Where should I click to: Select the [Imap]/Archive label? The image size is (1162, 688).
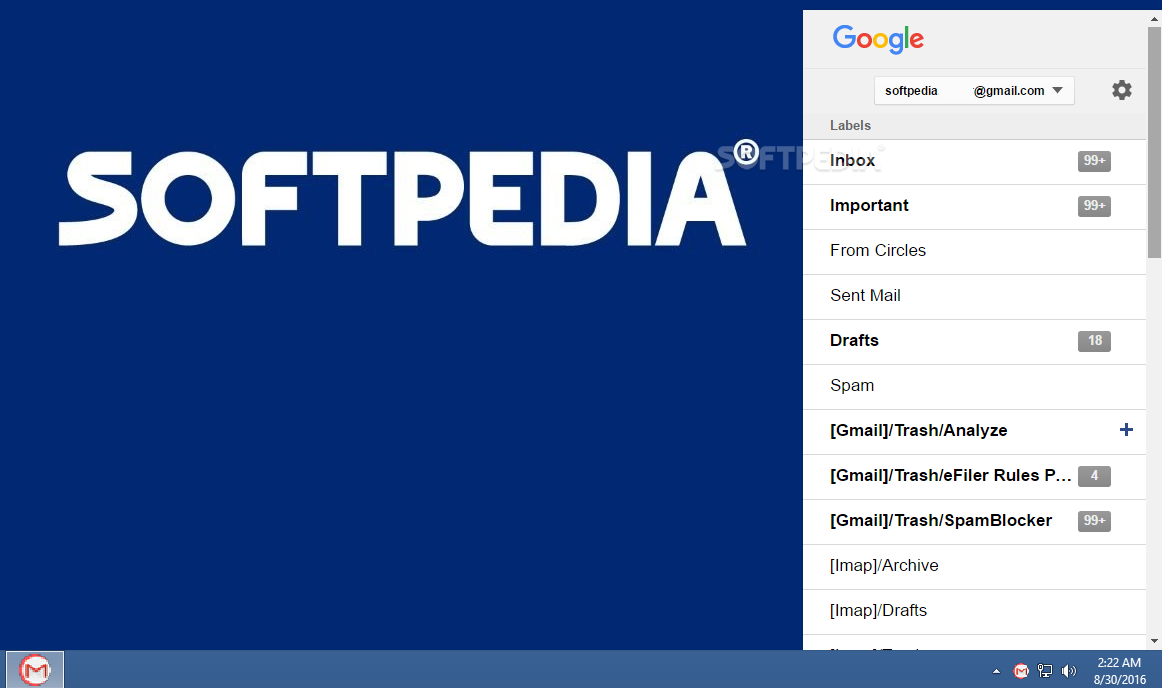975,567
